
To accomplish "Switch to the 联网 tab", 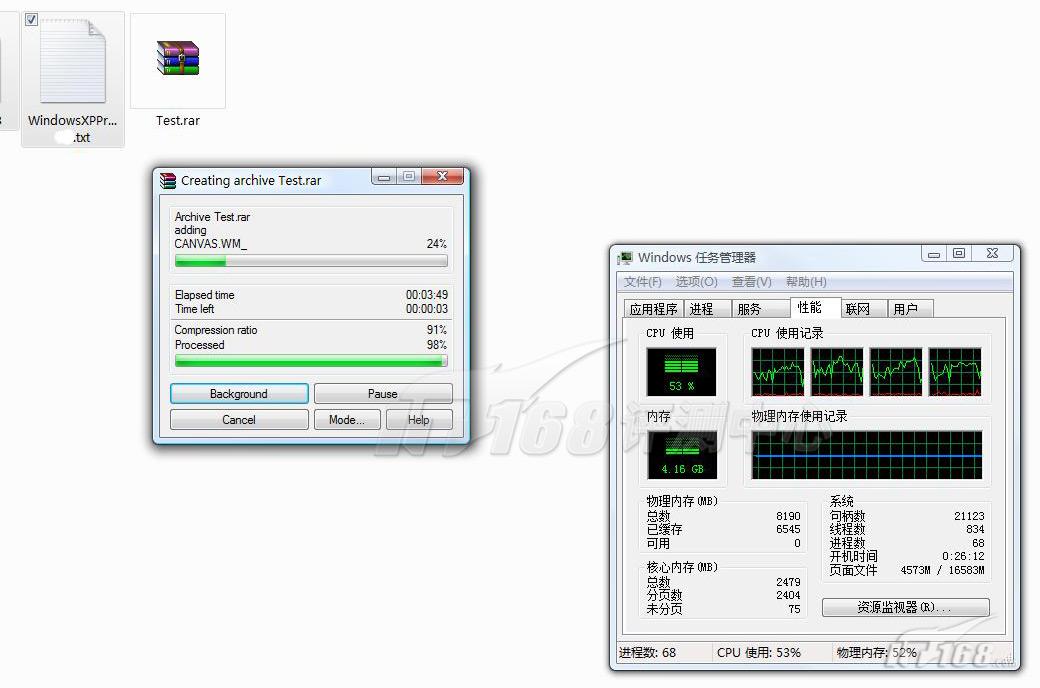I will (857, 309).
